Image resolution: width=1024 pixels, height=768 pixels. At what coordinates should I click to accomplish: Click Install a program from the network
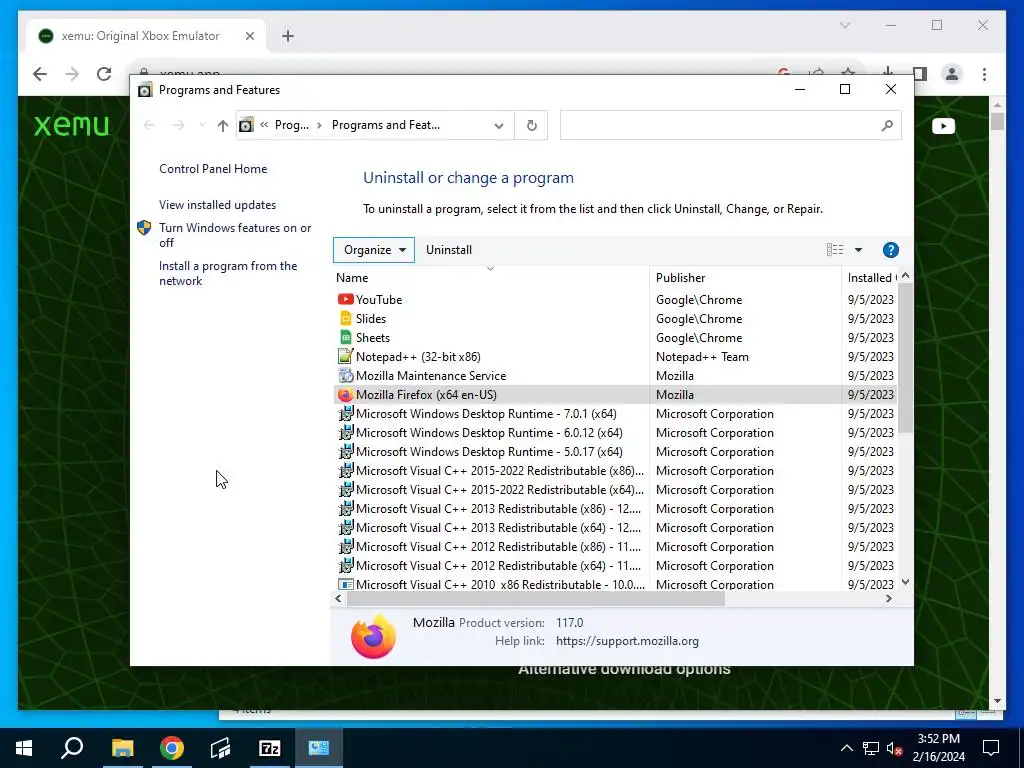pos(228,274)
